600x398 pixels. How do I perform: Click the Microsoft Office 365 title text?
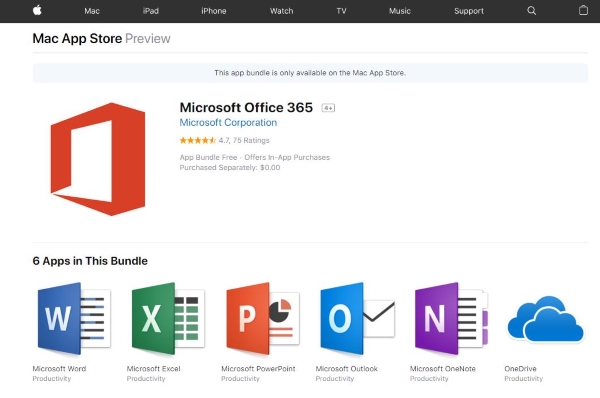click(x=246, y=108)
